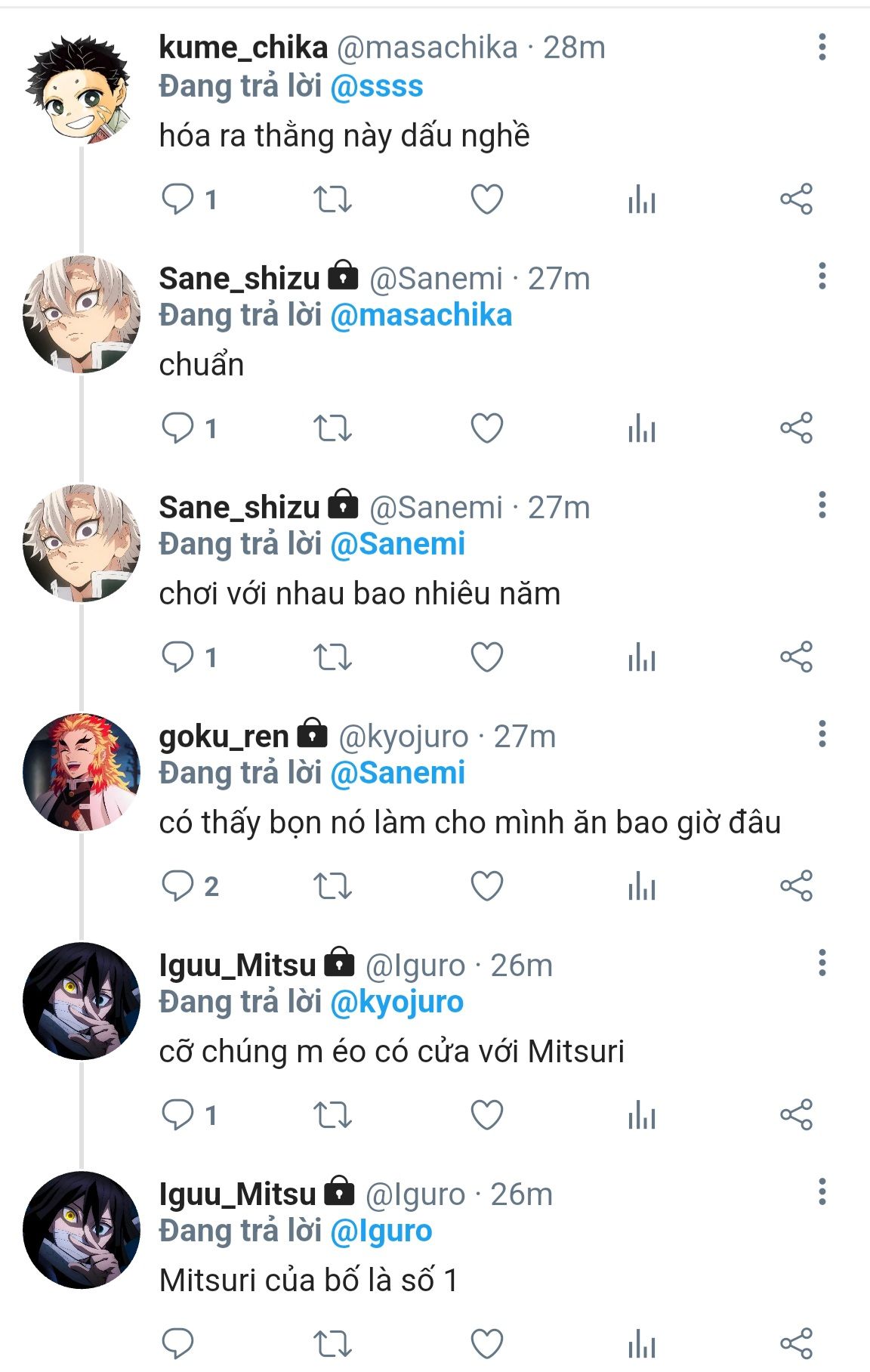This screenshot has width=870, height=1372.
Task: Like goku_ren's tweet with heart icon
Action: [486, 885]
